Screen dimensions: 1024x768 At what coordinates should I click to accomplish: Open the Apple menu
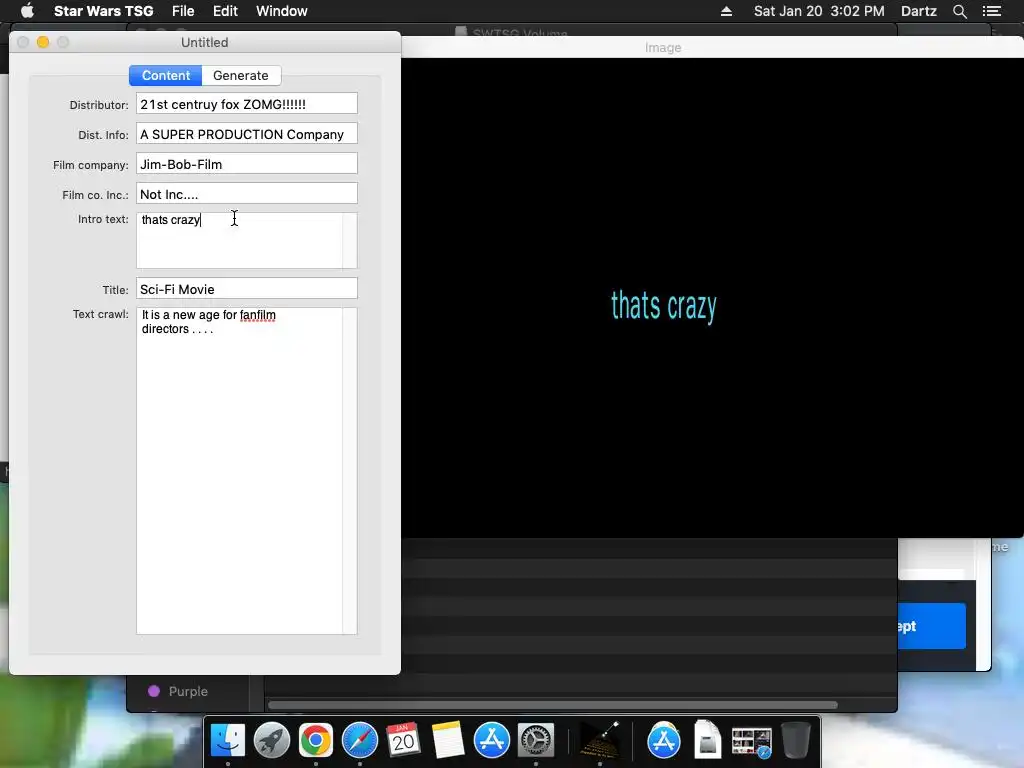point(27,11)
